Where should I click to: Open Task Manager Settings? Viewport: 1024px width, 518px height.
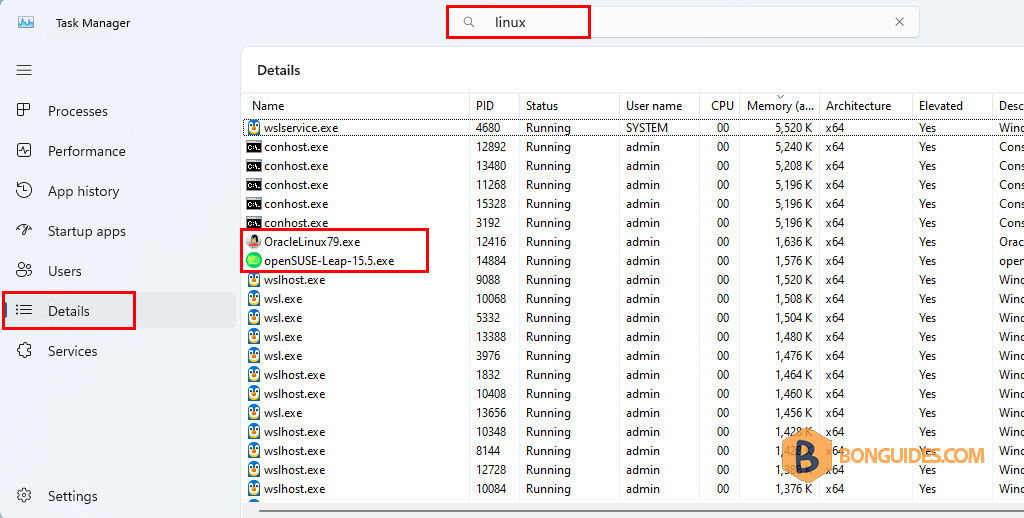click(72, 496)
